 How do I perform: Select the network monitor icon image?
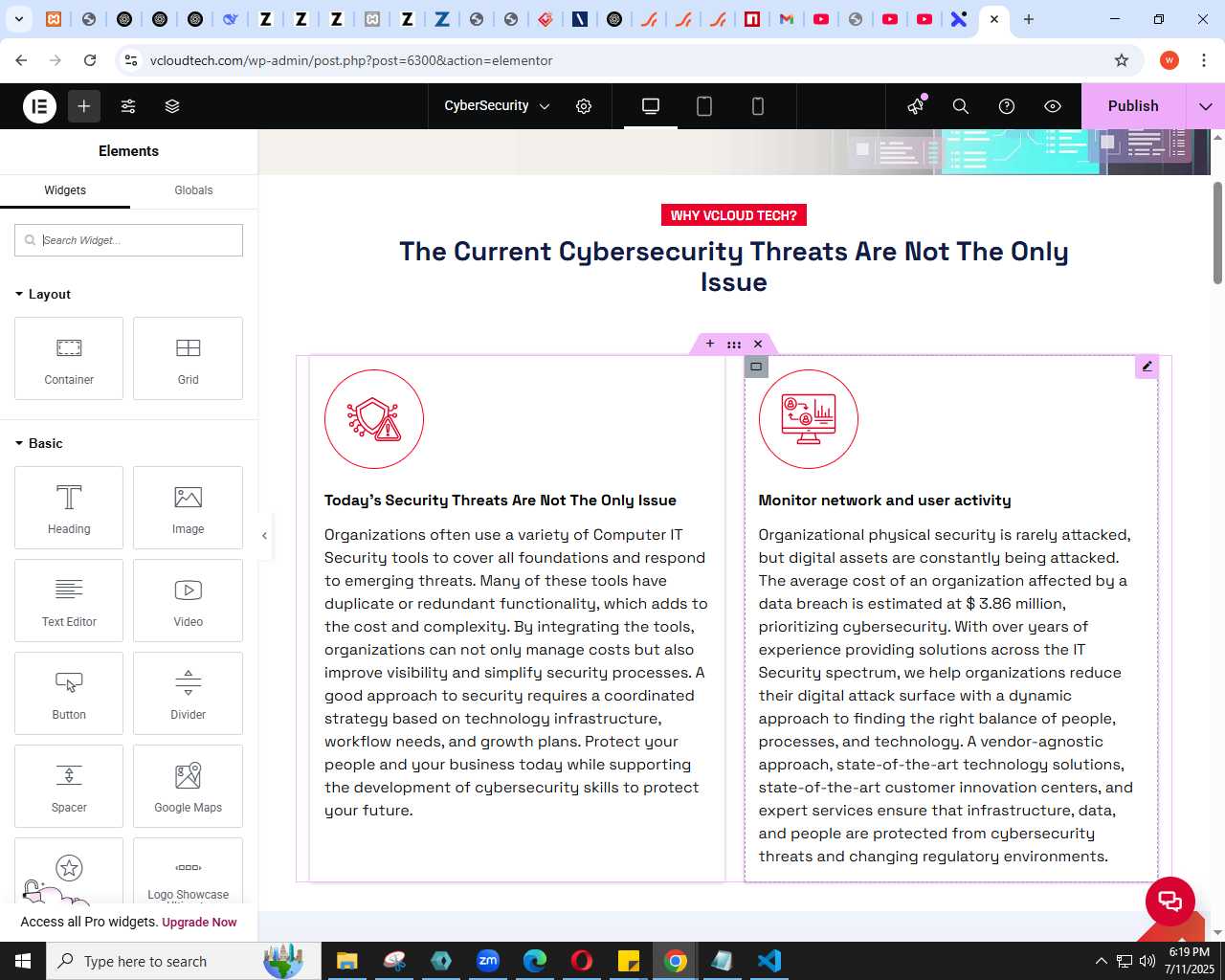point(809,419)
